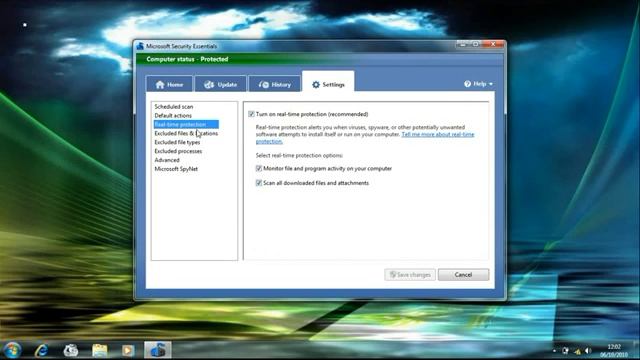Click the Save changes button
This screenshot has width=640, height=360.
[x=410, y=275]
